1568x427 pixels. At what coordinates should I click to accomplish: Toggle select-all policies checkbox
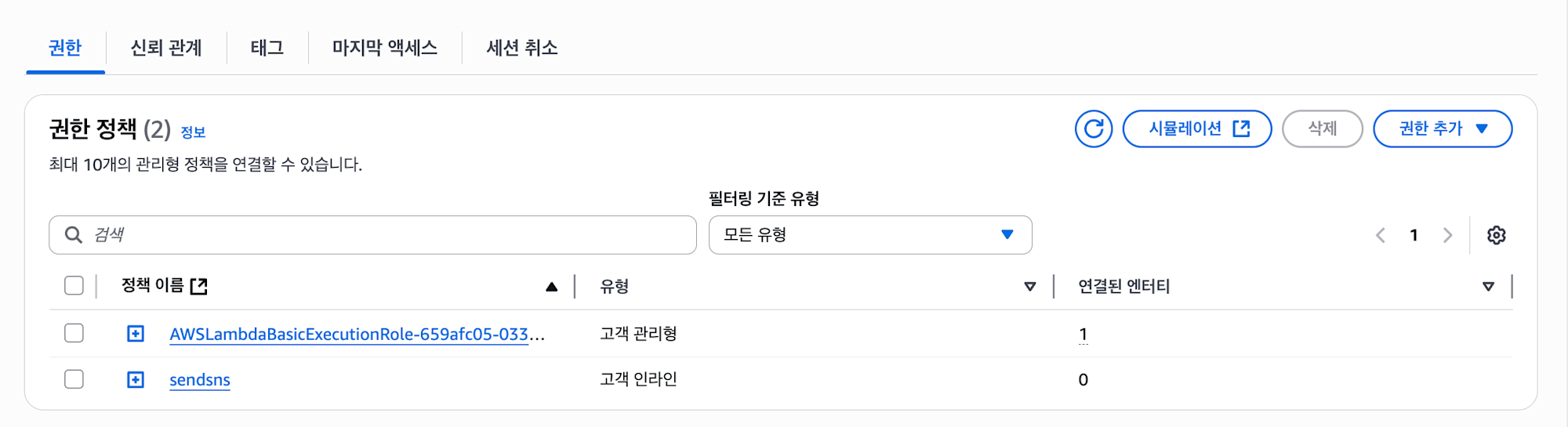[74, 285]
